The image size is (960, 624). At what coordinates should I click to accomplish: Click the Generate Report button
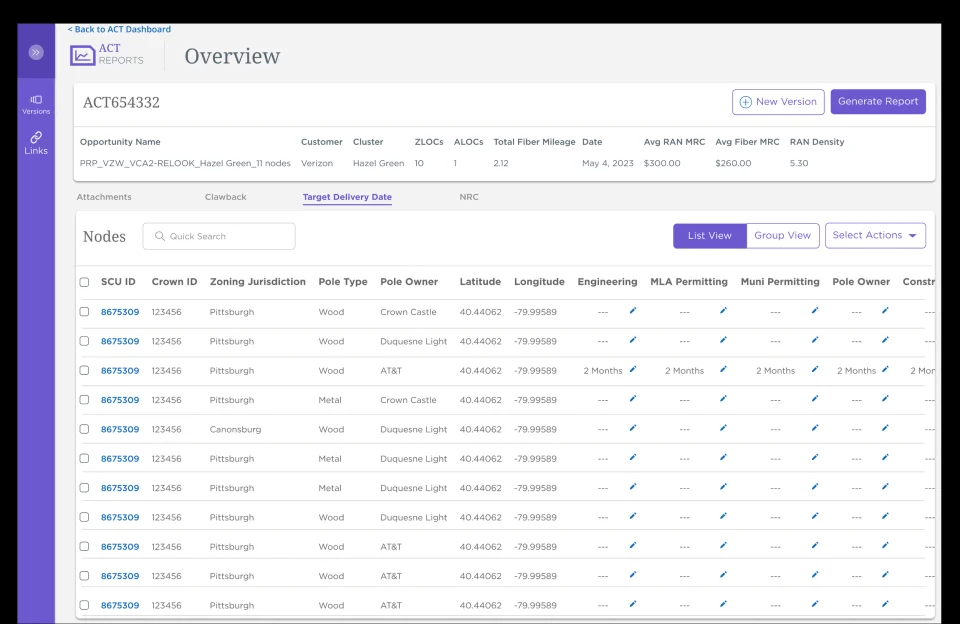tap(878, 102)
